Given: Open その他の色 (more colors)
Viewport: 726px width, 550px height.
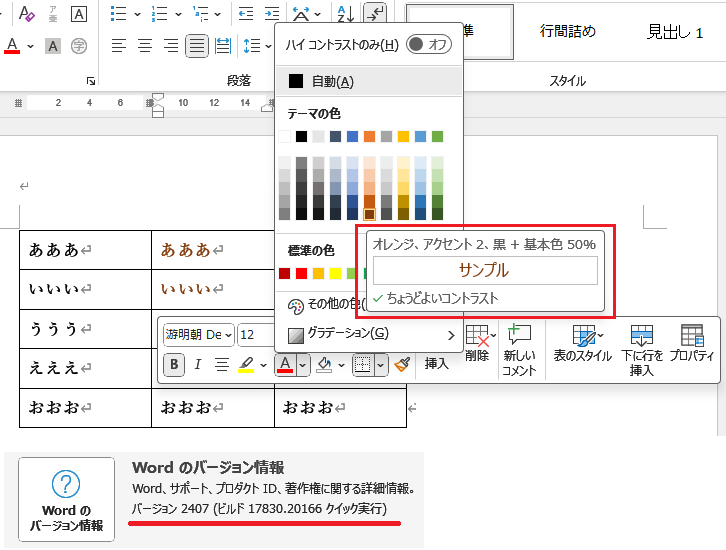Looking at the screenshot, I should point(326,305).
